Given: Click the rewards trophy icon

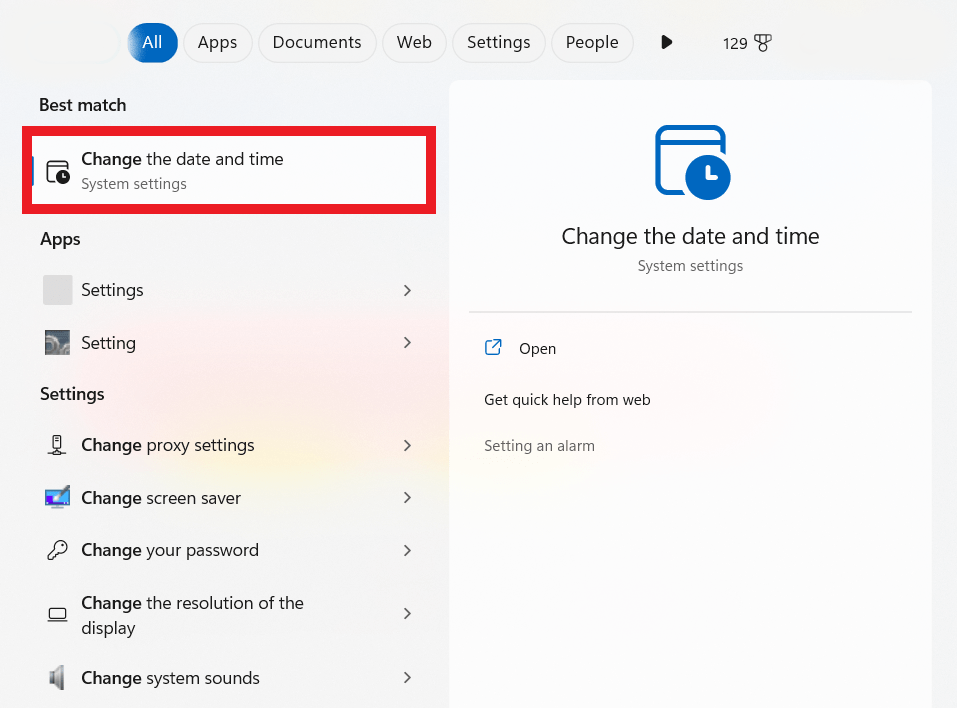Looking at the screenshot, I should tap(763, 43).
